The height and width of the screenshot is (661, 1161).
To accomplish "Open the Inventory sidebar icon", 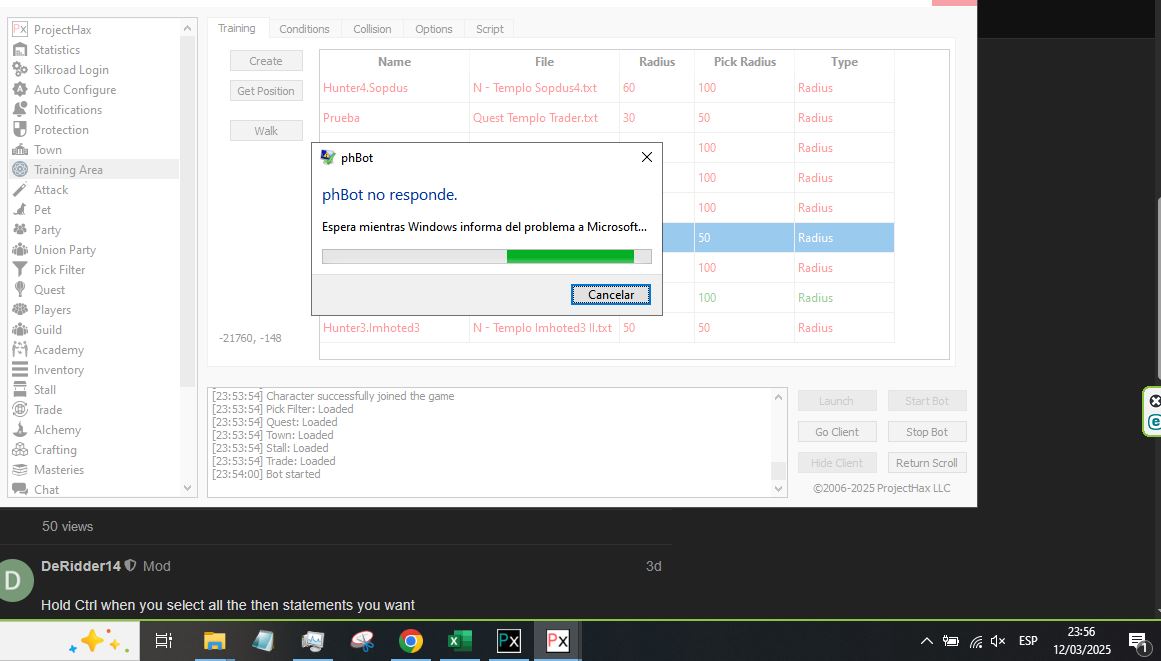I will [x=19, y=370].
